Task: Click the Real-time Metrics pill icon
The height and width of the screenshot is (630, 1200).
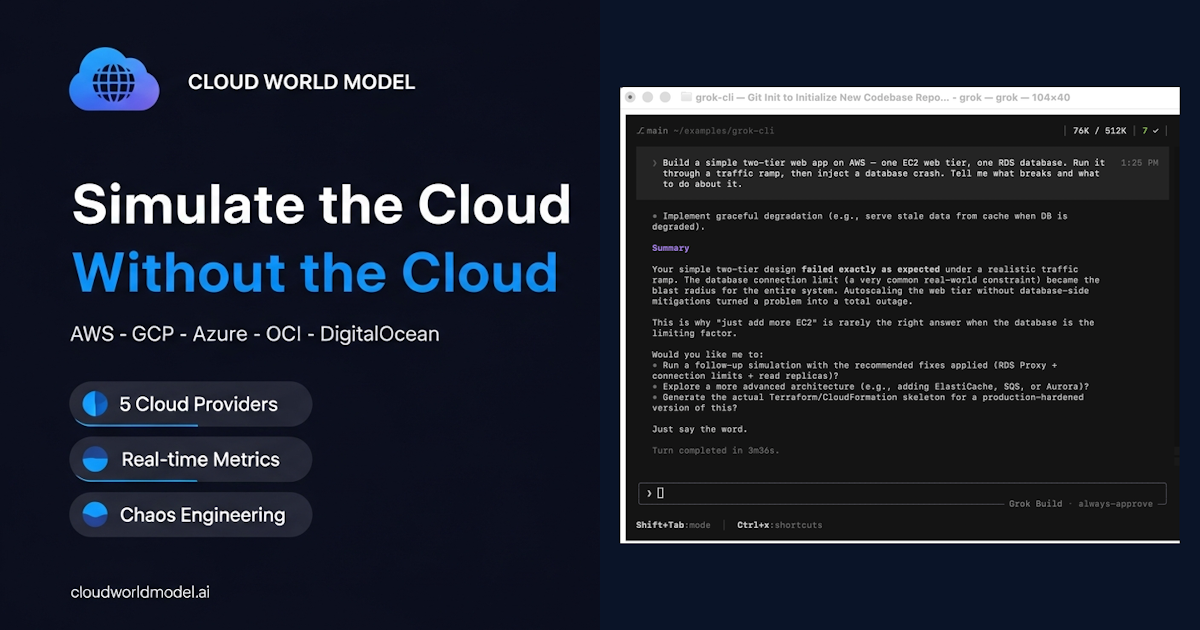Action: [x=94, y=459]
